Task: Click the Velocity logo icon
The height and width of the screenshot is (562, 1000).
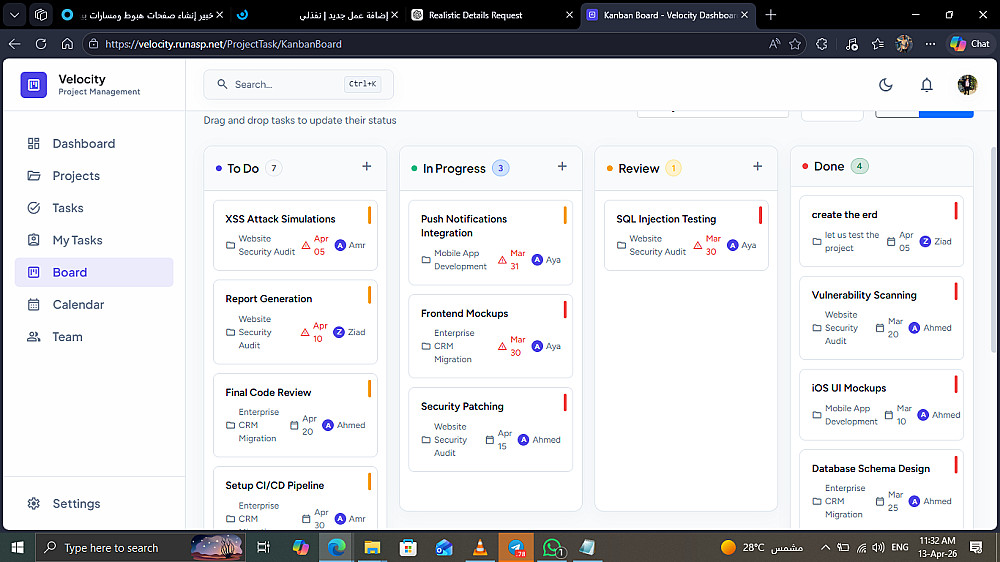Action: point(34,85)
